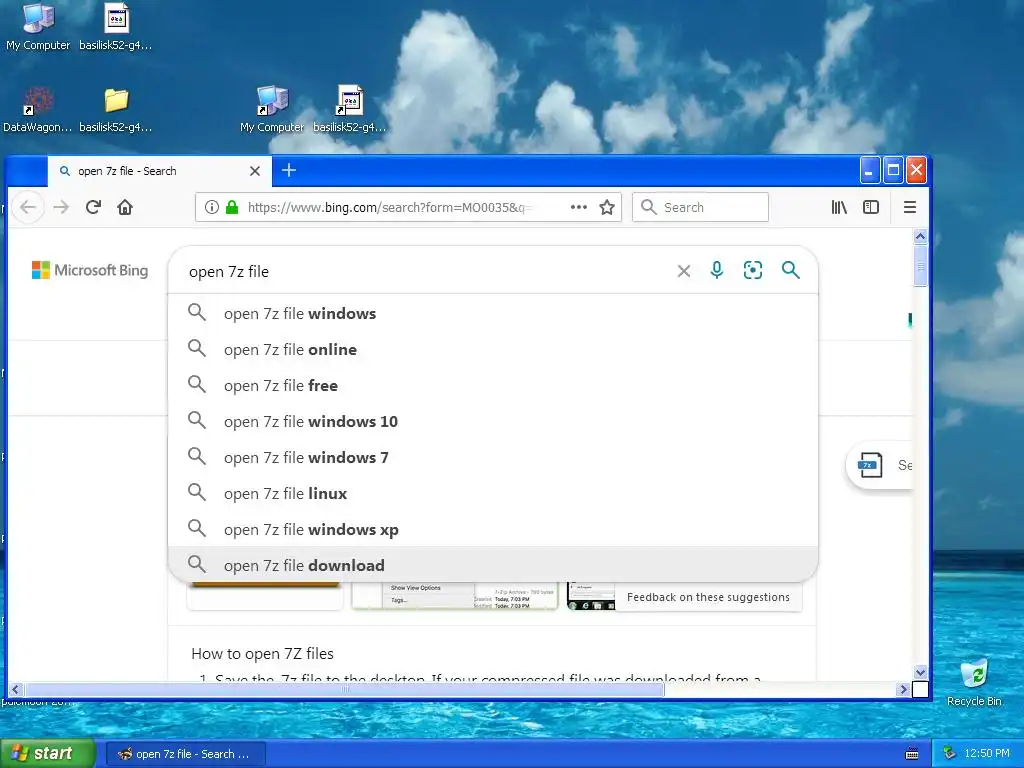Toggle the sidebar icon in browser toolbar
1024x768 pixels.
(871, 207)
